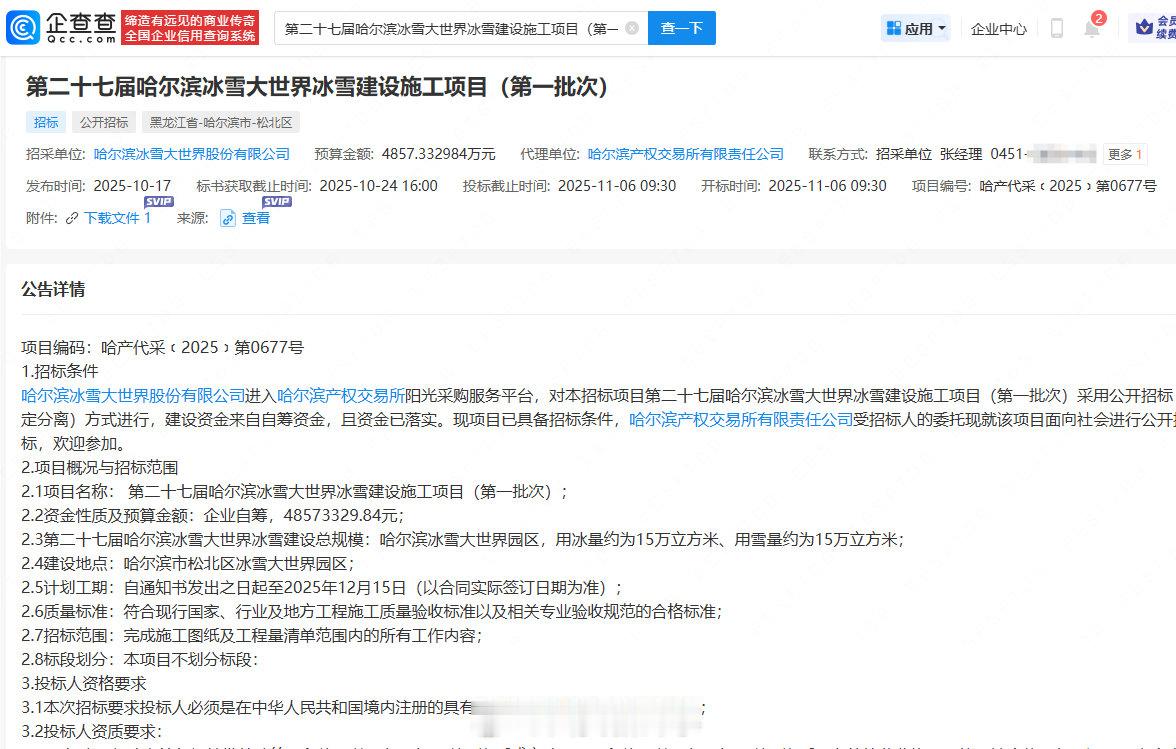The height and width of the screenshot is (749, 1176).
Task: Click the 3.投标人资格要求 heading line
Action: click(x=84, y=683)
